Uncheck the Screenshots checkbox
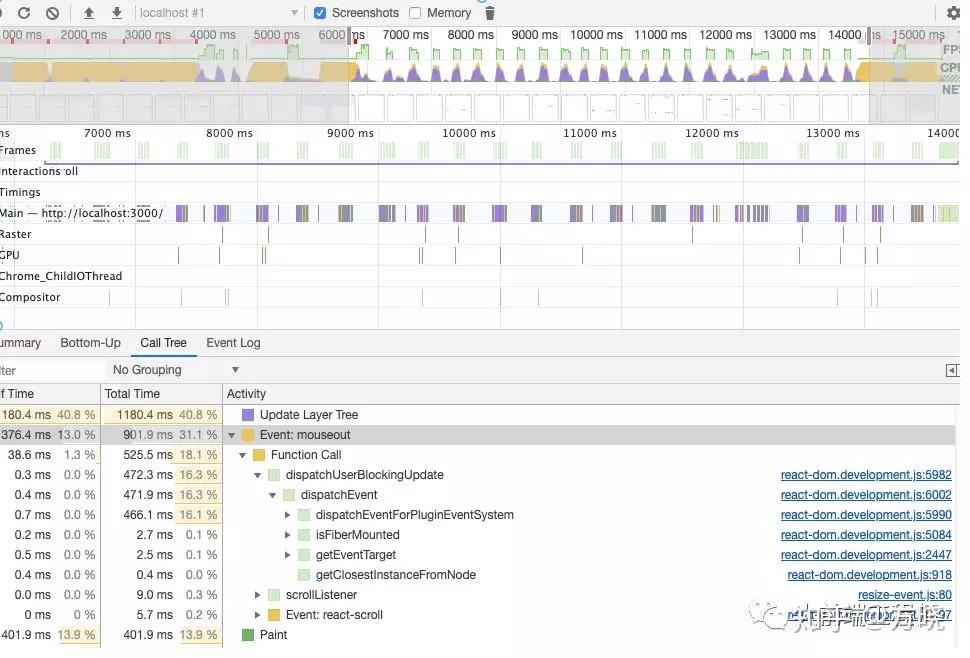 (320, 12)
